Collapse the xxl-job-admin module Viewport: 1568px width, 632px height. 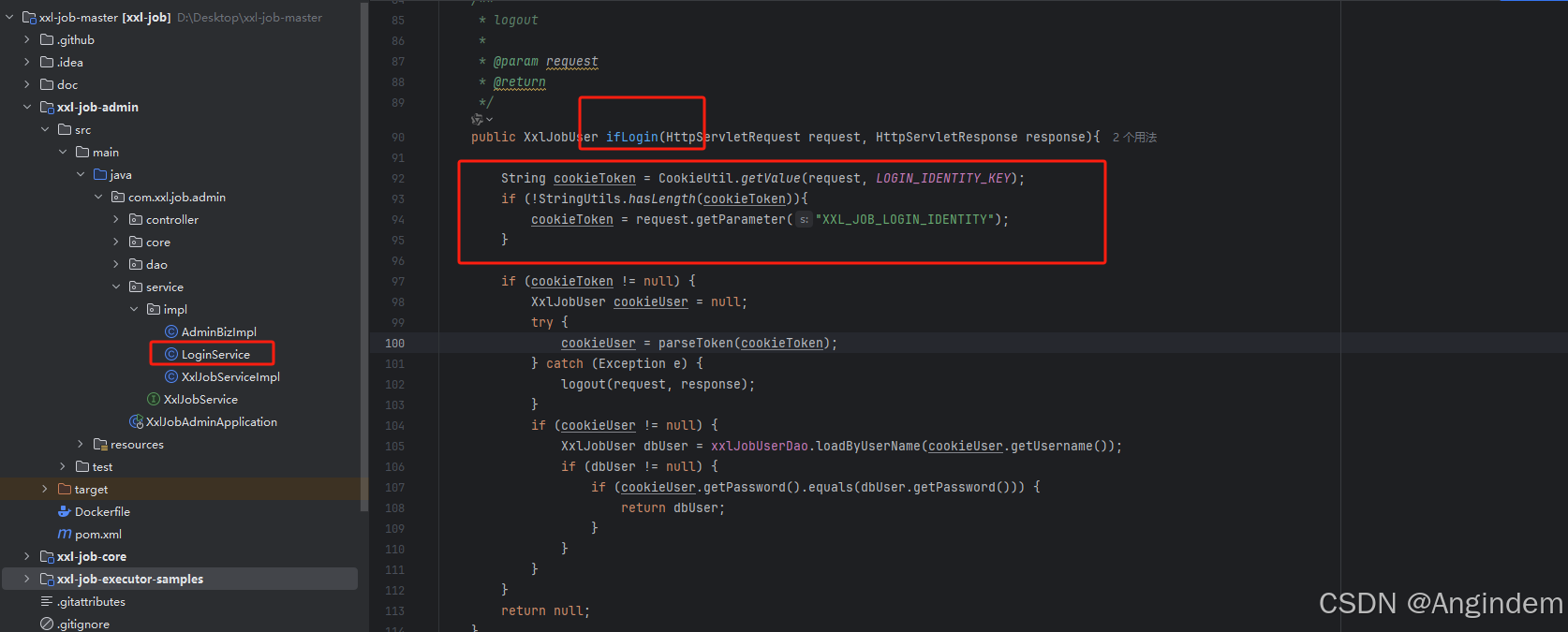click(27, 107)
